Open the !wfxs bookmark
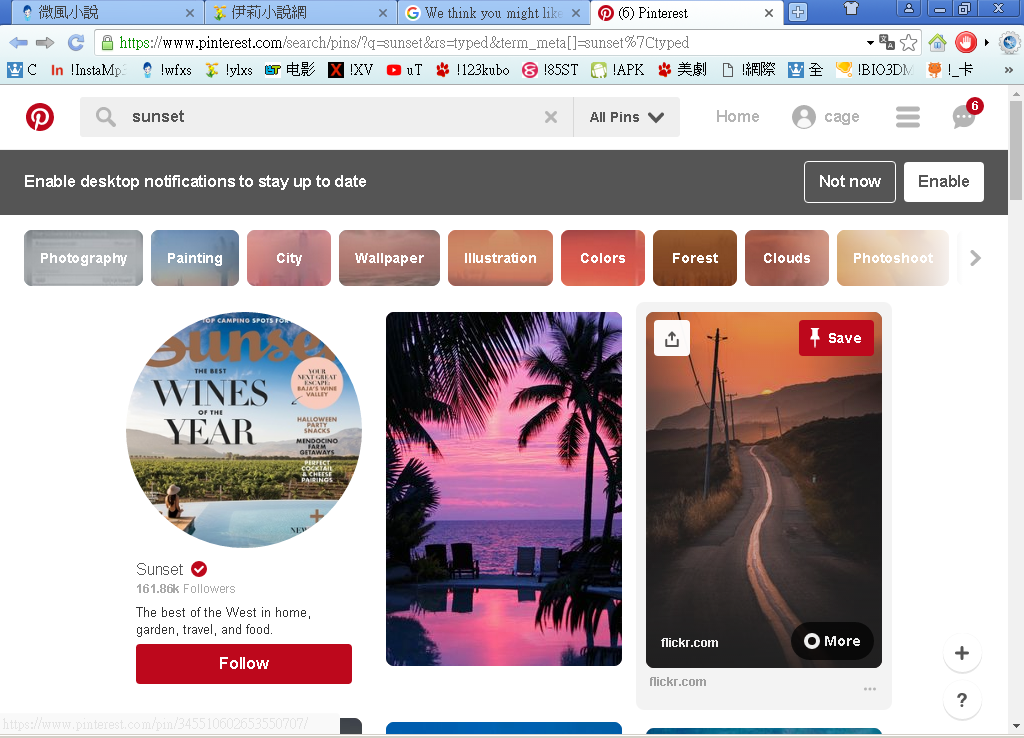 click(x=167, y=70)
